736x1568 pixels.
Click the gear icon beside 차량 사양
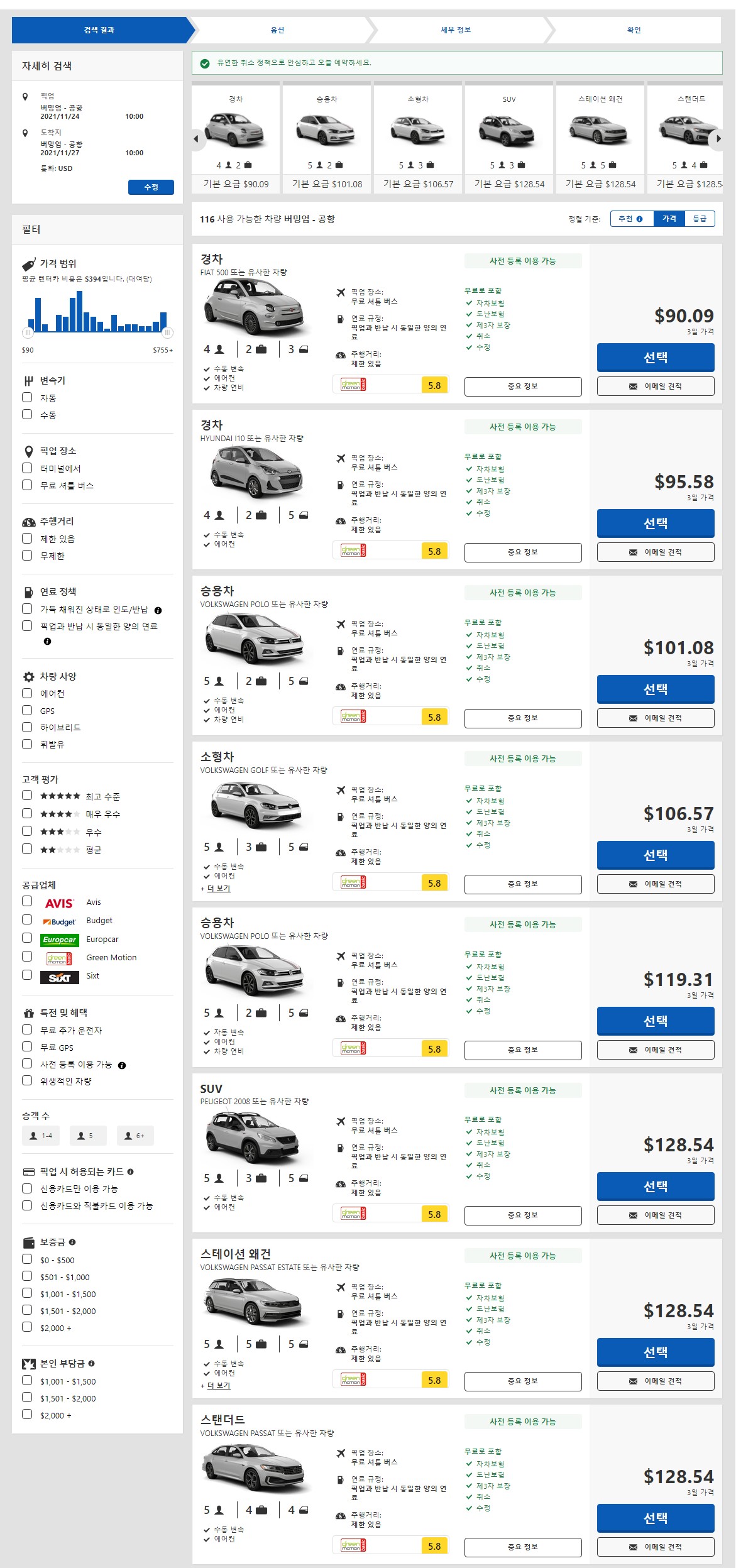(x=28, y=676)
